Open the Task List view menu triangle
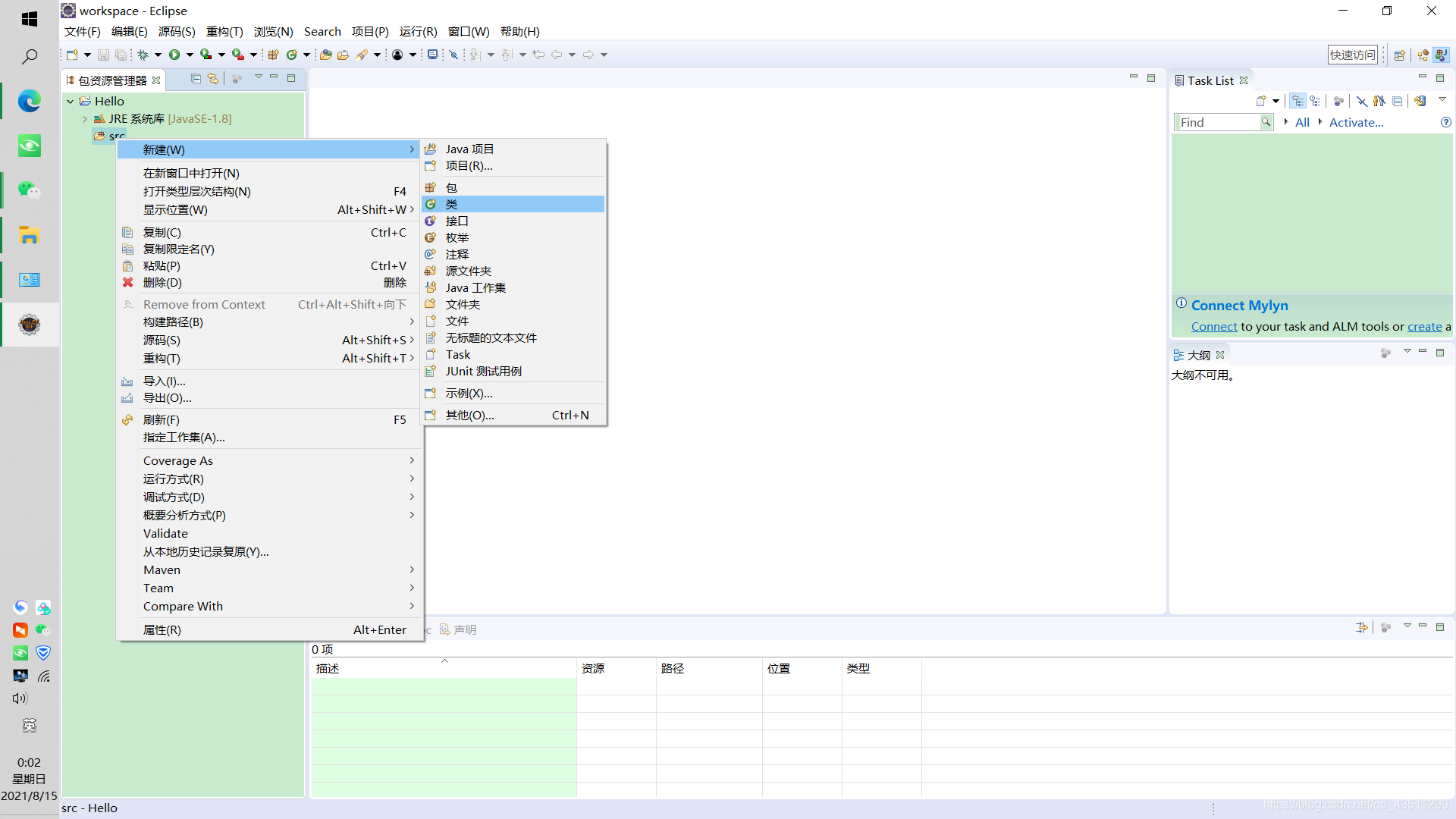 point(1442,100)
